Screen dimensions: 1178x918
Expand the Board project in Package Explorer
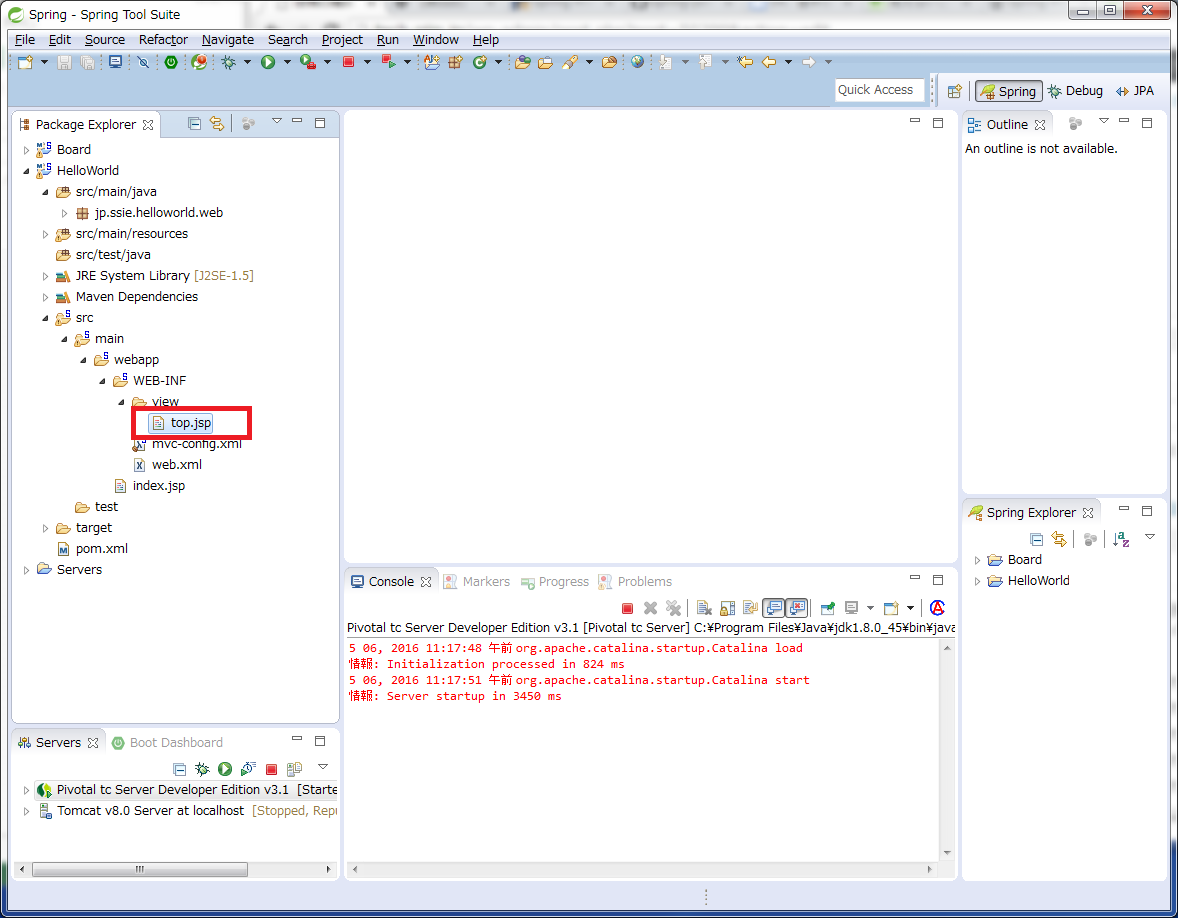pos(27,150)
